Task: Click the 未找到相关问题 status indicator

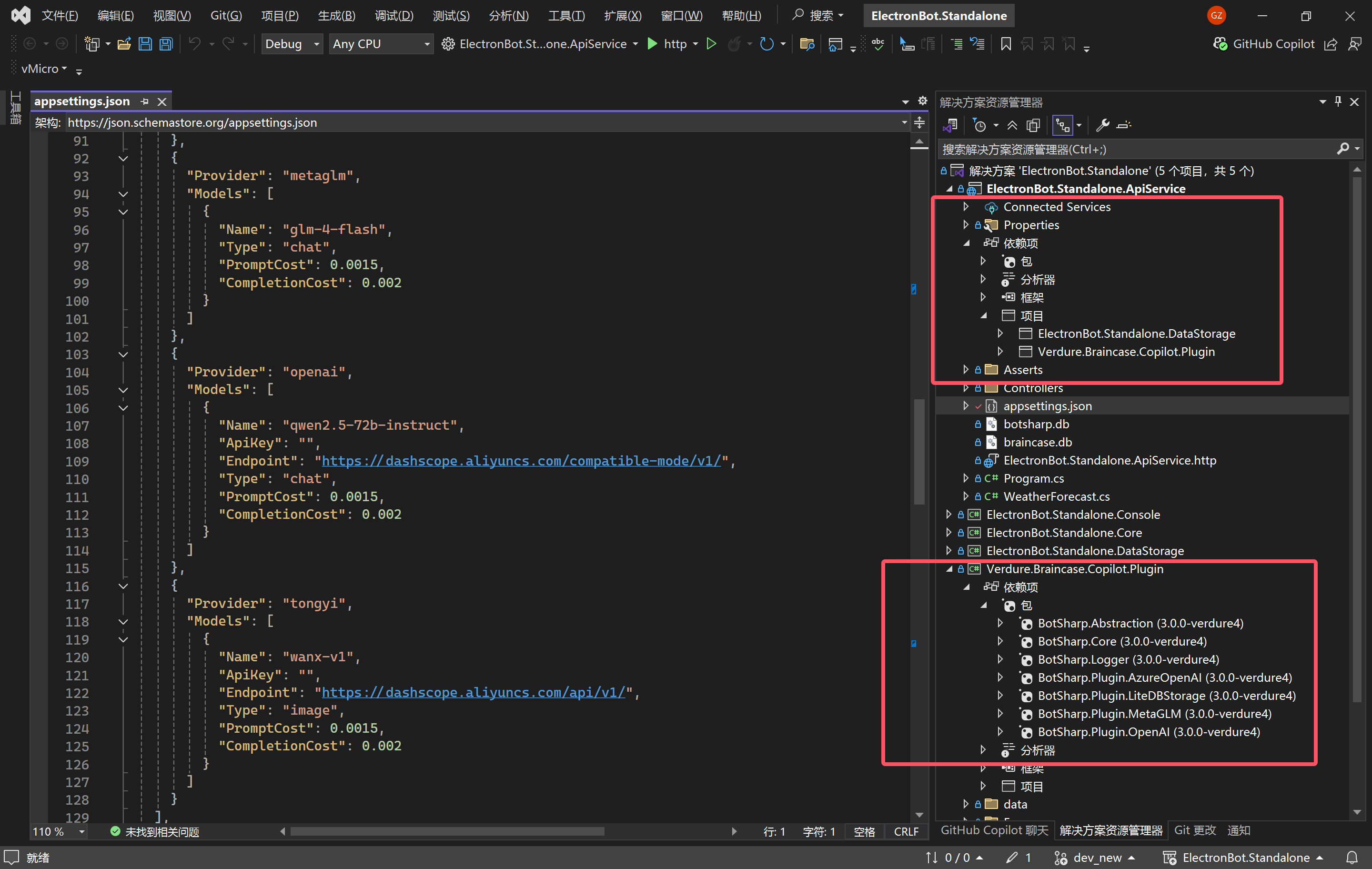Action: click(154, 831)
